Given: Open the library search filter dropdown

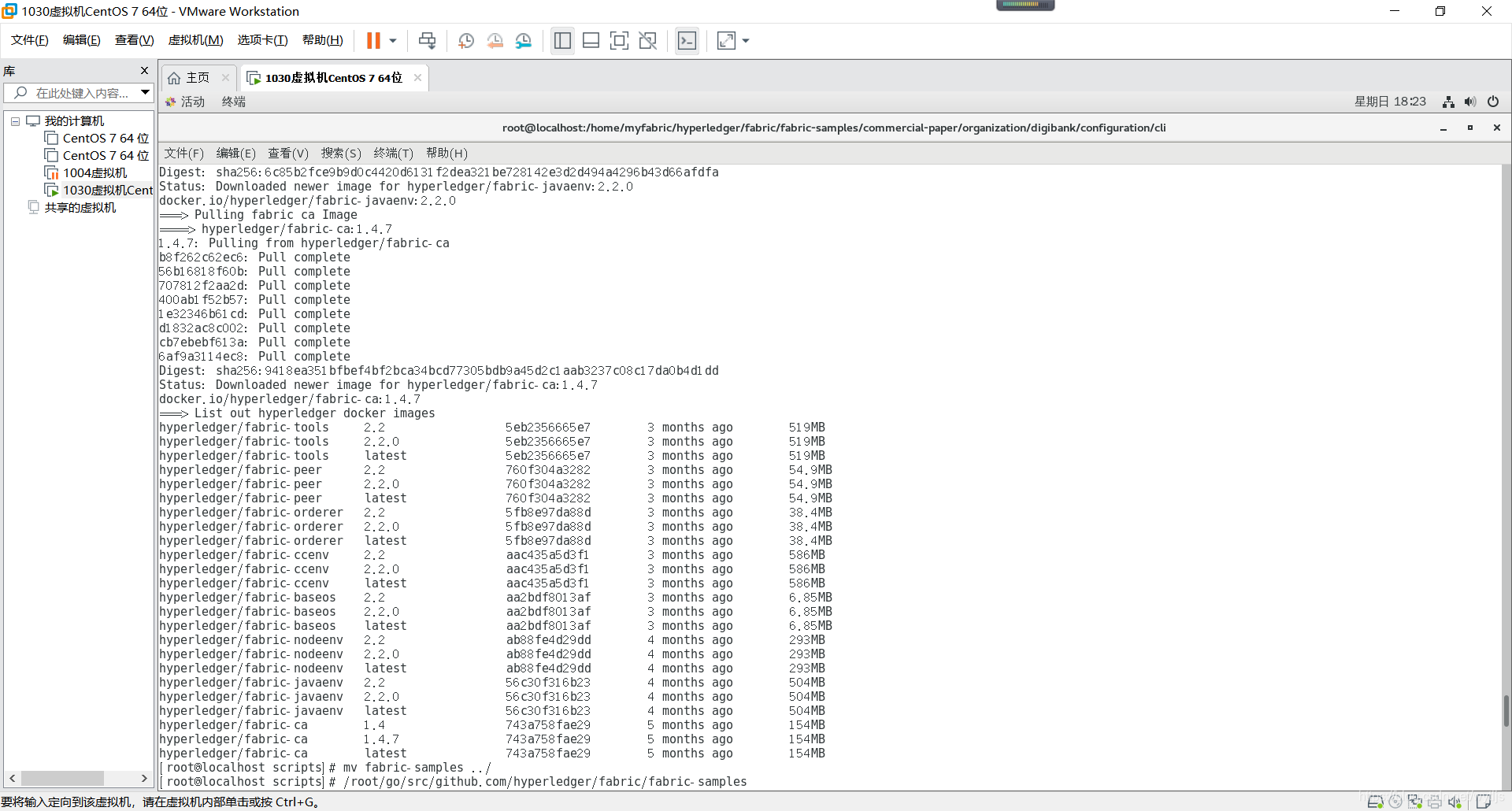Looking at the screenshot, I should 145,93.
